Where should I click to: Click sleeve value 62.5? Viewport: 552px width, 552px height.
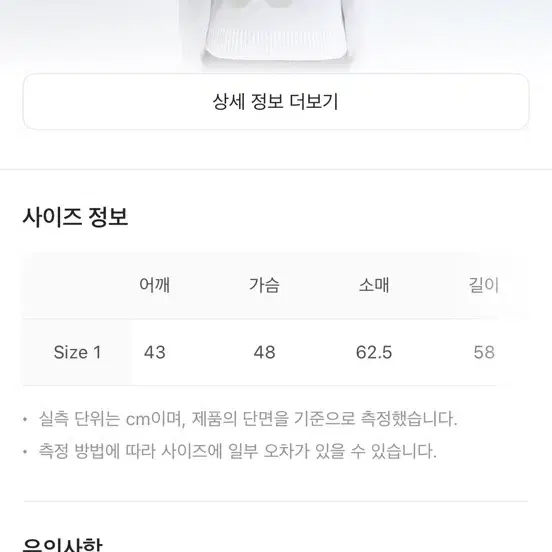point(374,352)
